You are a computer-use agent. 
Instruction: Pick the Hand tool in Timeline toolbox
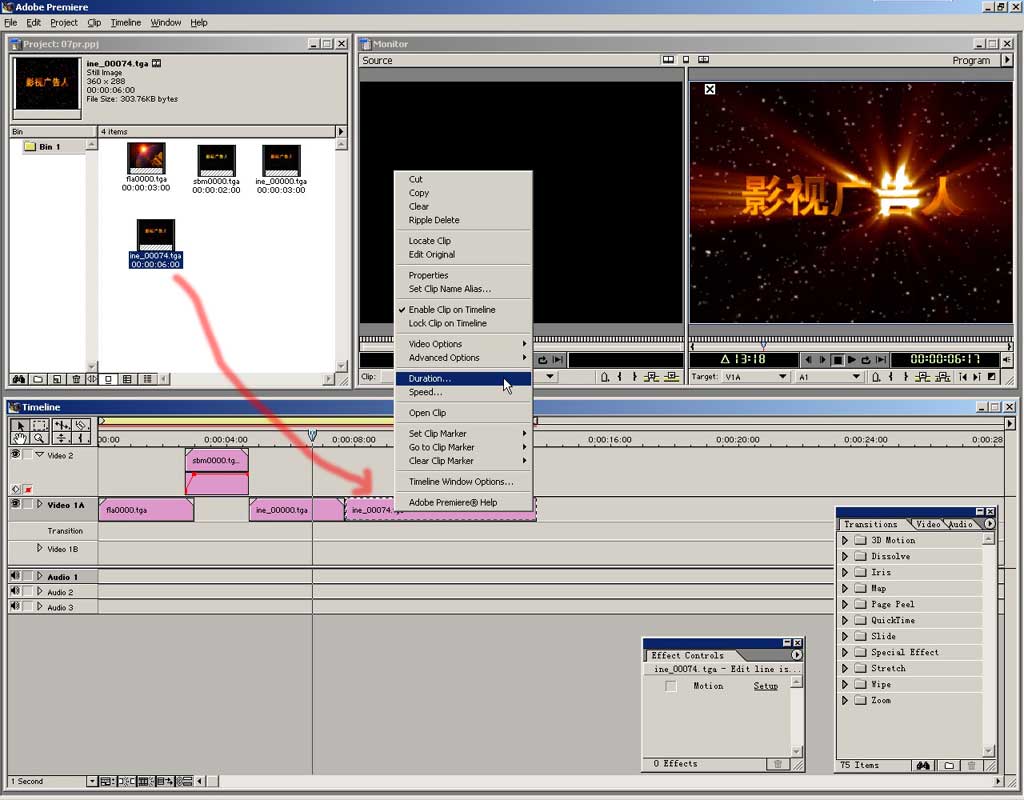(20, 438)
